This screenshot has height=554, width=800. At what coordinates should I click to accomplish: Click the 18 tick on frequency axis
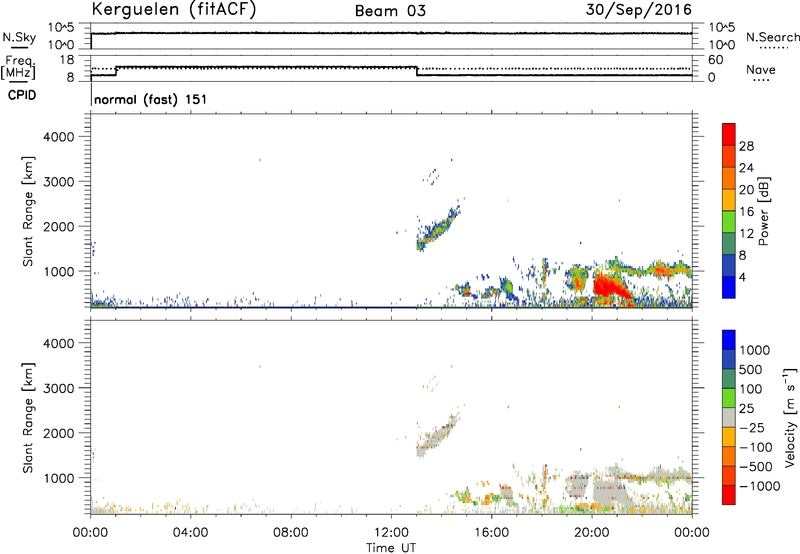[68, 60]
